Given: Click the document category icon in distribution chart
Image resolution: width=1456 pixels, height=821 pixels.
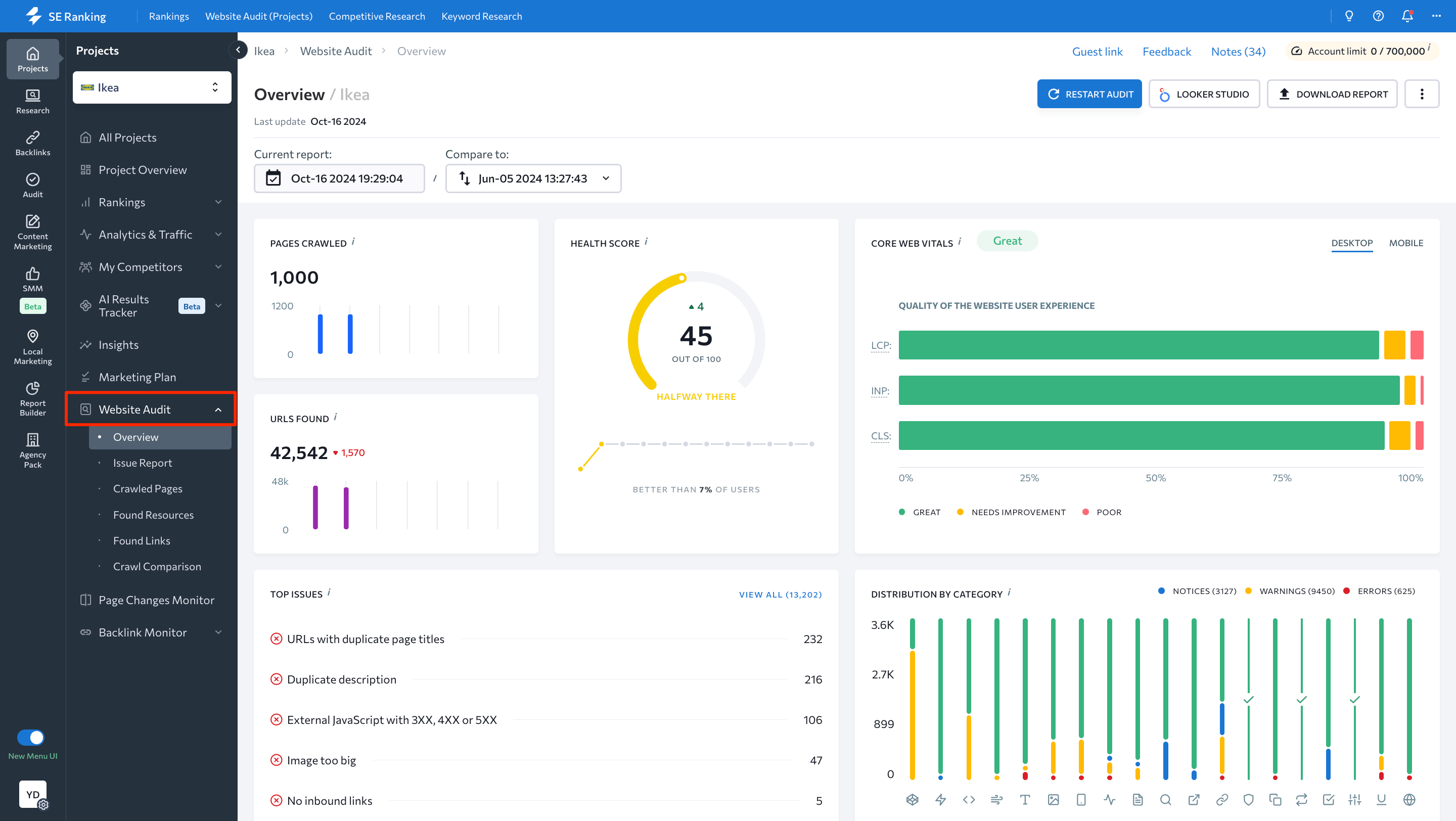Looking at the screenshot, I should (x=1138, y=800).
